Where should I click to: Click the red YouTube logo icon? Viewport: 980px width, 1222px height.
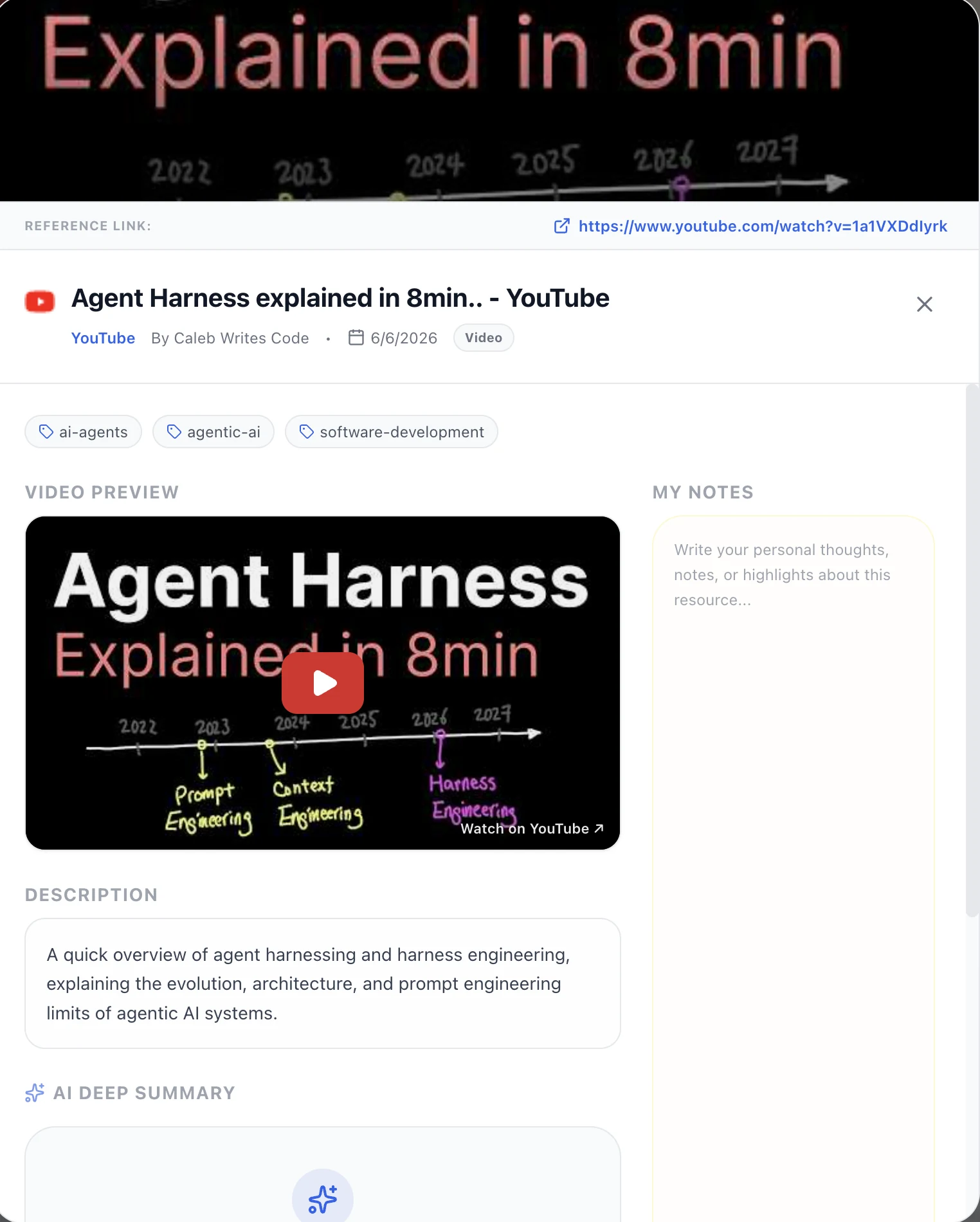tap(40, 301)
